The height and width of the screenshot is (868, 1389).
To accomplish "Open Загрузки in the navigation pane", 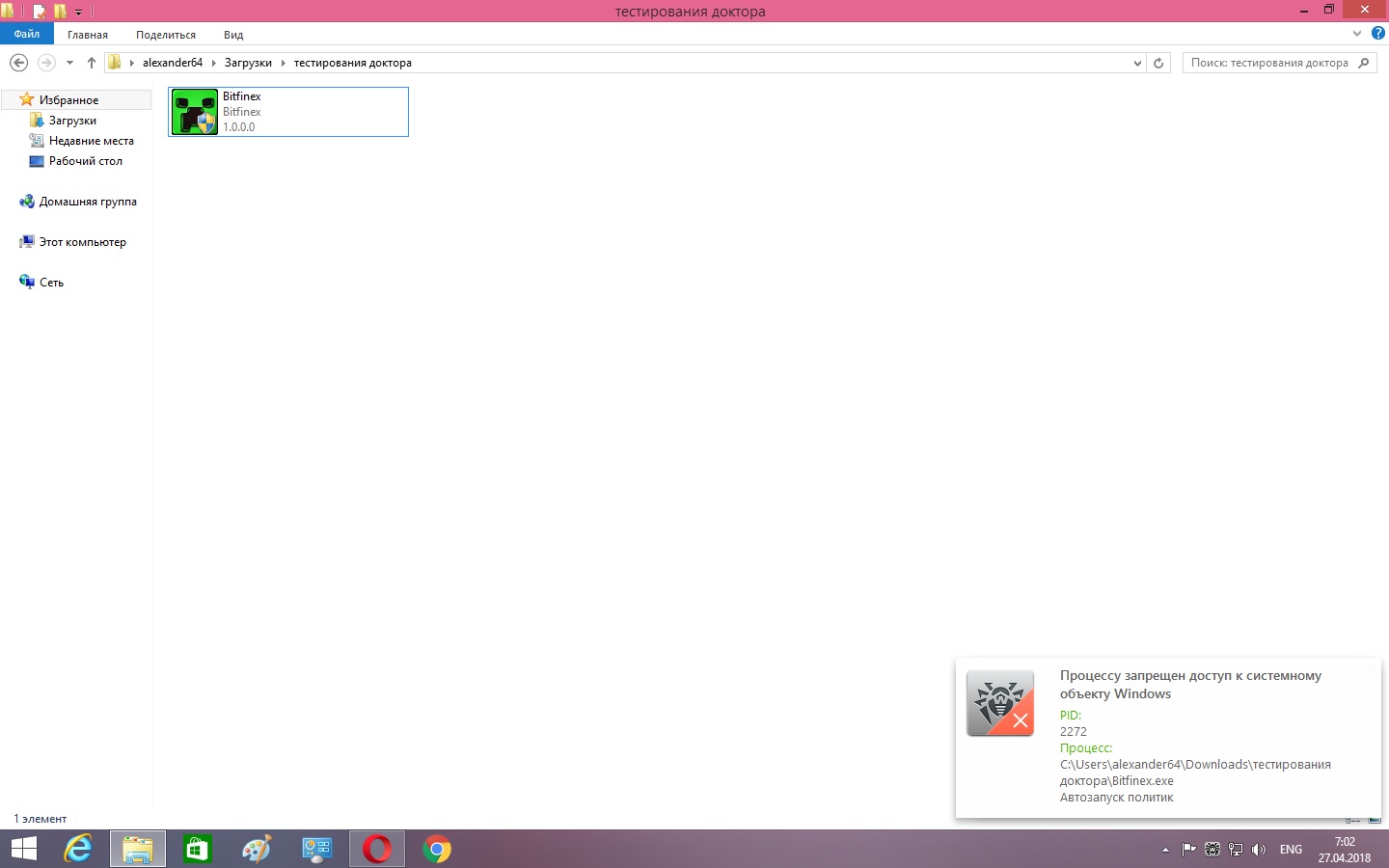I will 72,121.
